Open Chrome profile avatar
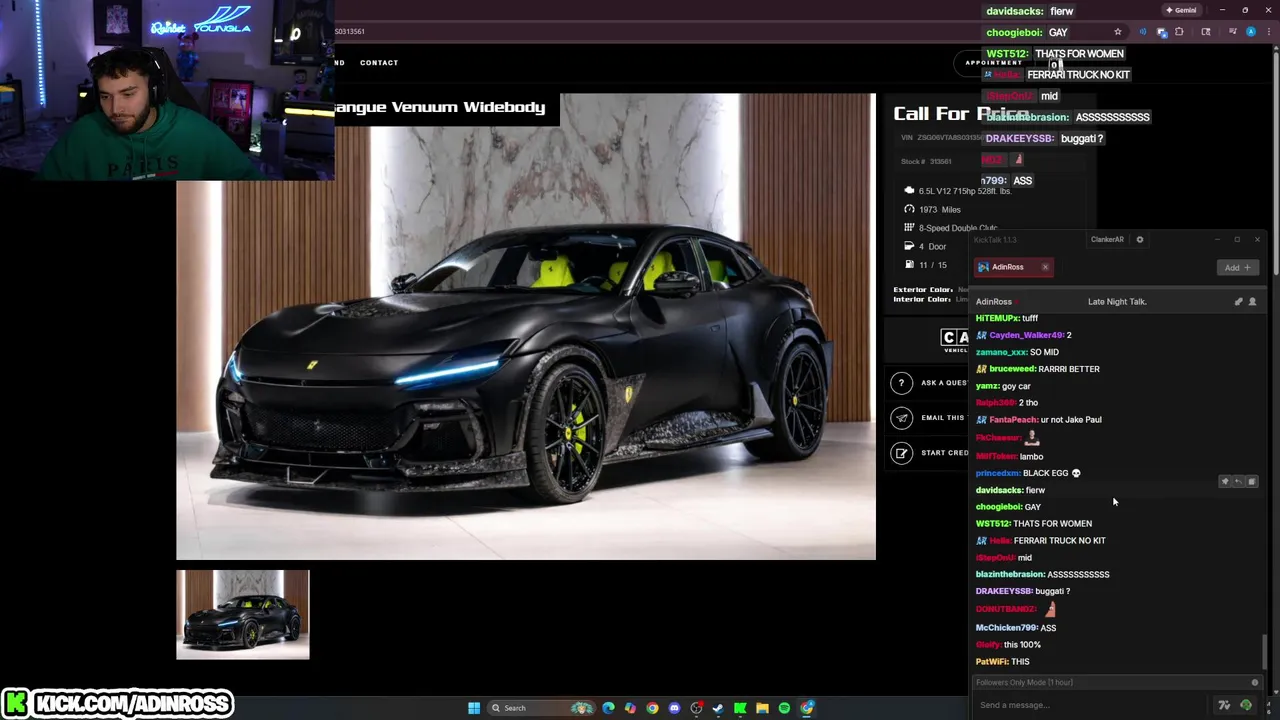 (1250, 32)
